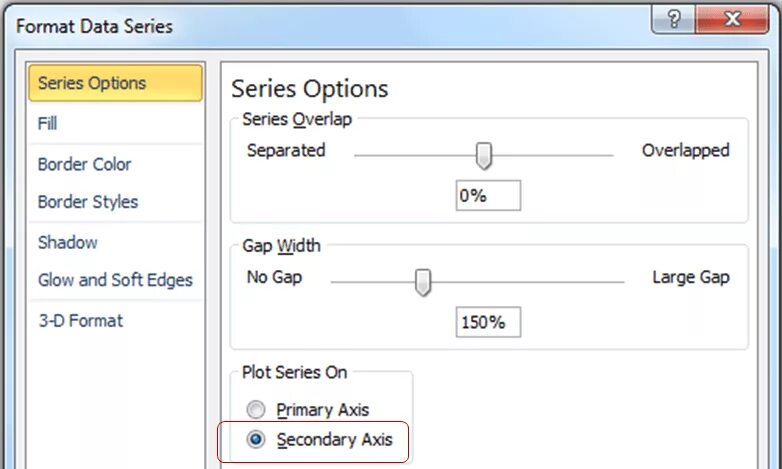Click the Gap Width 150% field

coord(488,323)
